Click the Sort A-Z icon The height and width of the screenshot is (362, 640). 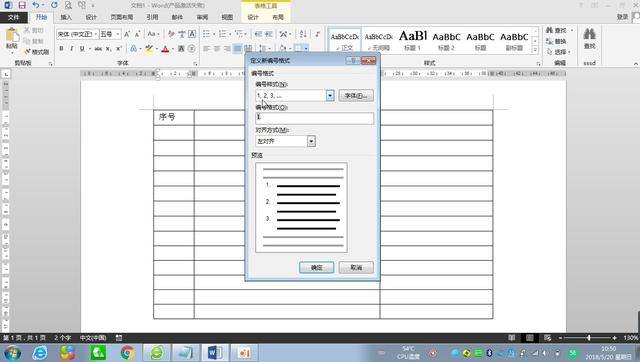coord(303,34)
